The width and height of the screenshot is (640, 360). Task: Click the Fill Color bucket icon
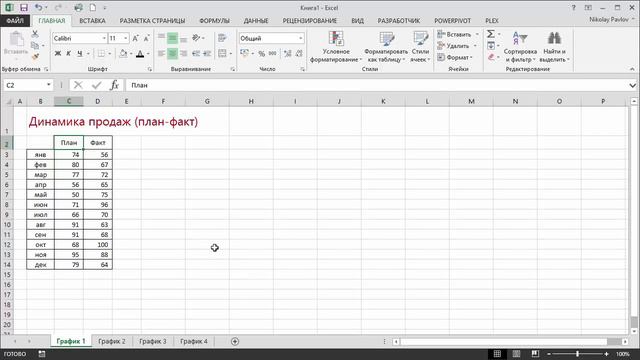[x=123, y=53]
